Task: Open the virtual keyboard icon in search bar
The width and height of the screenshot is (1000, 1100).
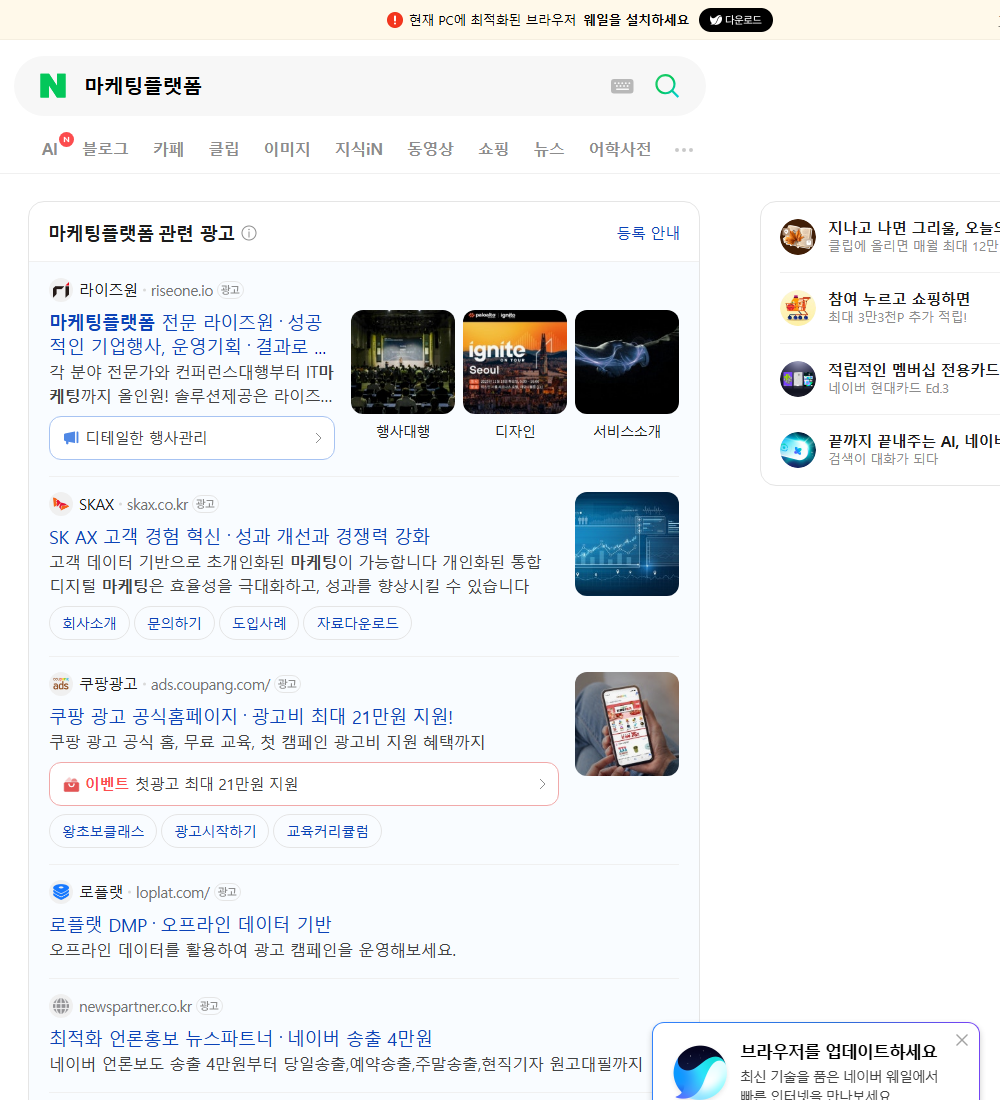Action: (622, 86)
